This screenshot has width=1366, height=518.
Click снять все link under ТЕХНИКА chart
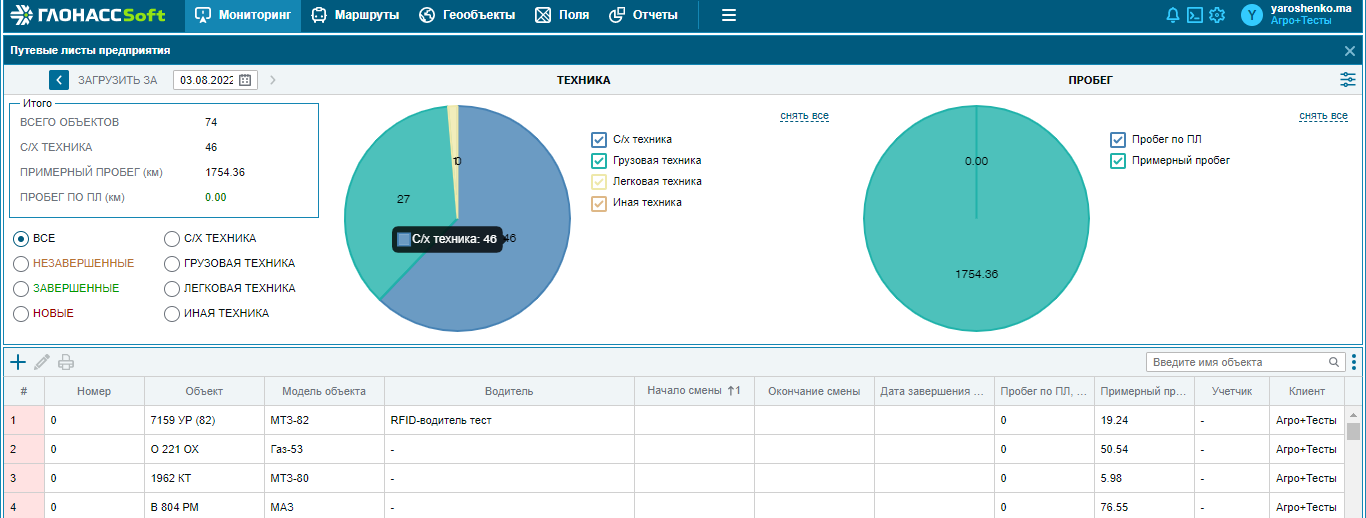tap(804, 116)
